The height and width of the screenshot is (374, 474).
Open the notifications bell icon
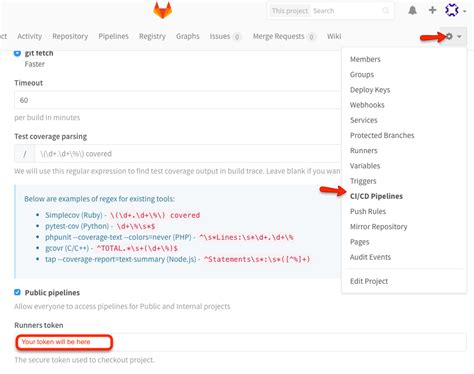pyautogui.click(x=413, y=10)
